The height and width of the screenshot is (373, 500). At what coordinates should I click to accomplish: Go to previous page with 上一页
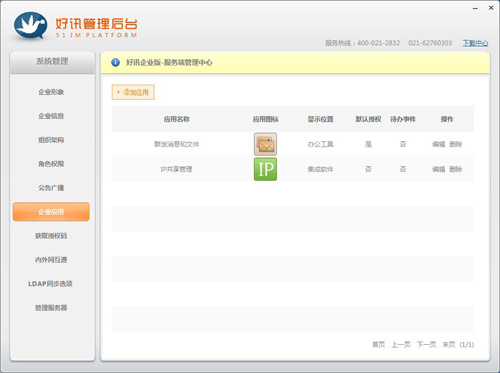click(x=401, y=345)
